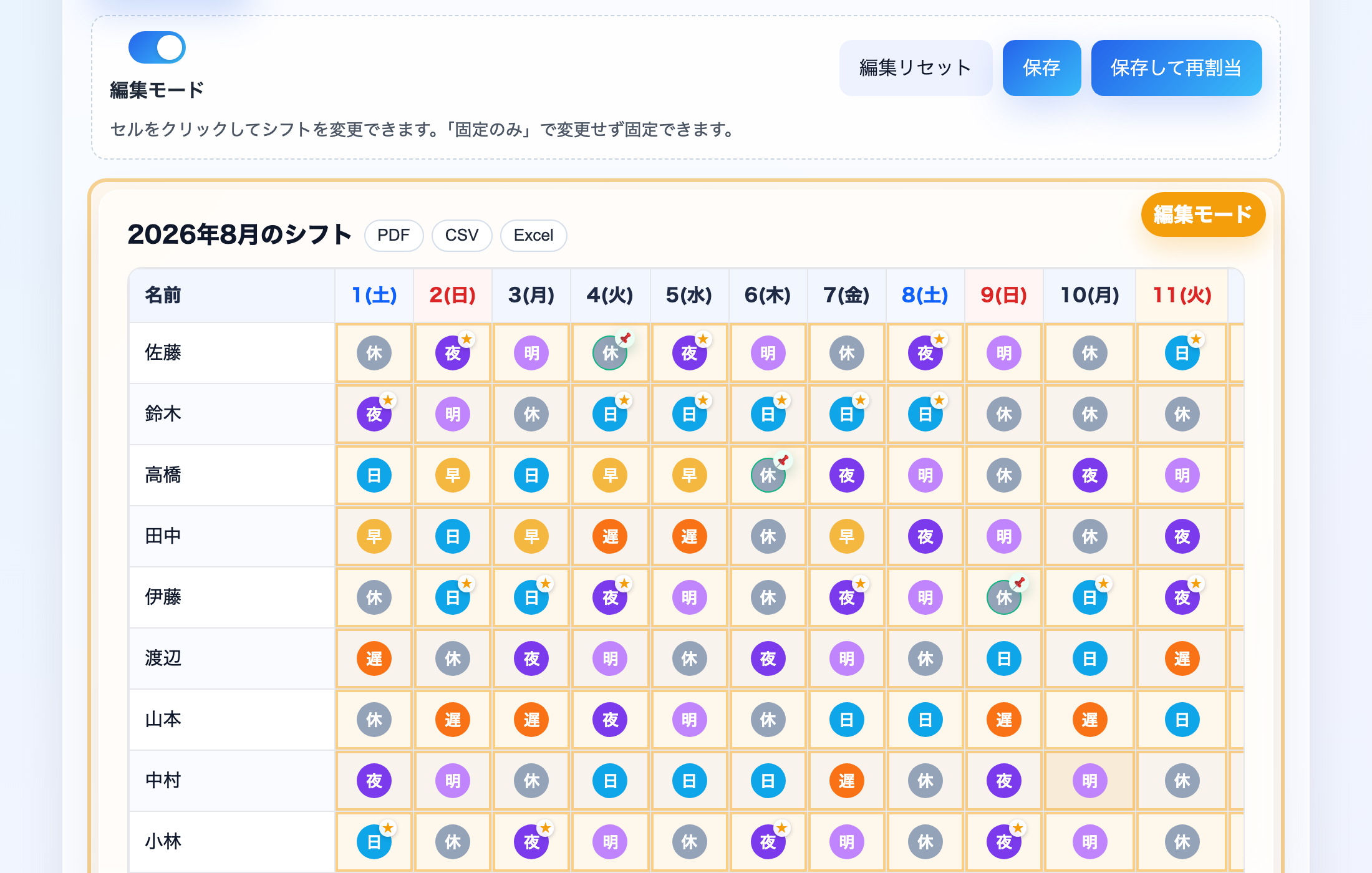Click 高橋's pinned 休 shift on 6(木)
The height and width of the screenshot is (873, 1372).
[768, 475]
